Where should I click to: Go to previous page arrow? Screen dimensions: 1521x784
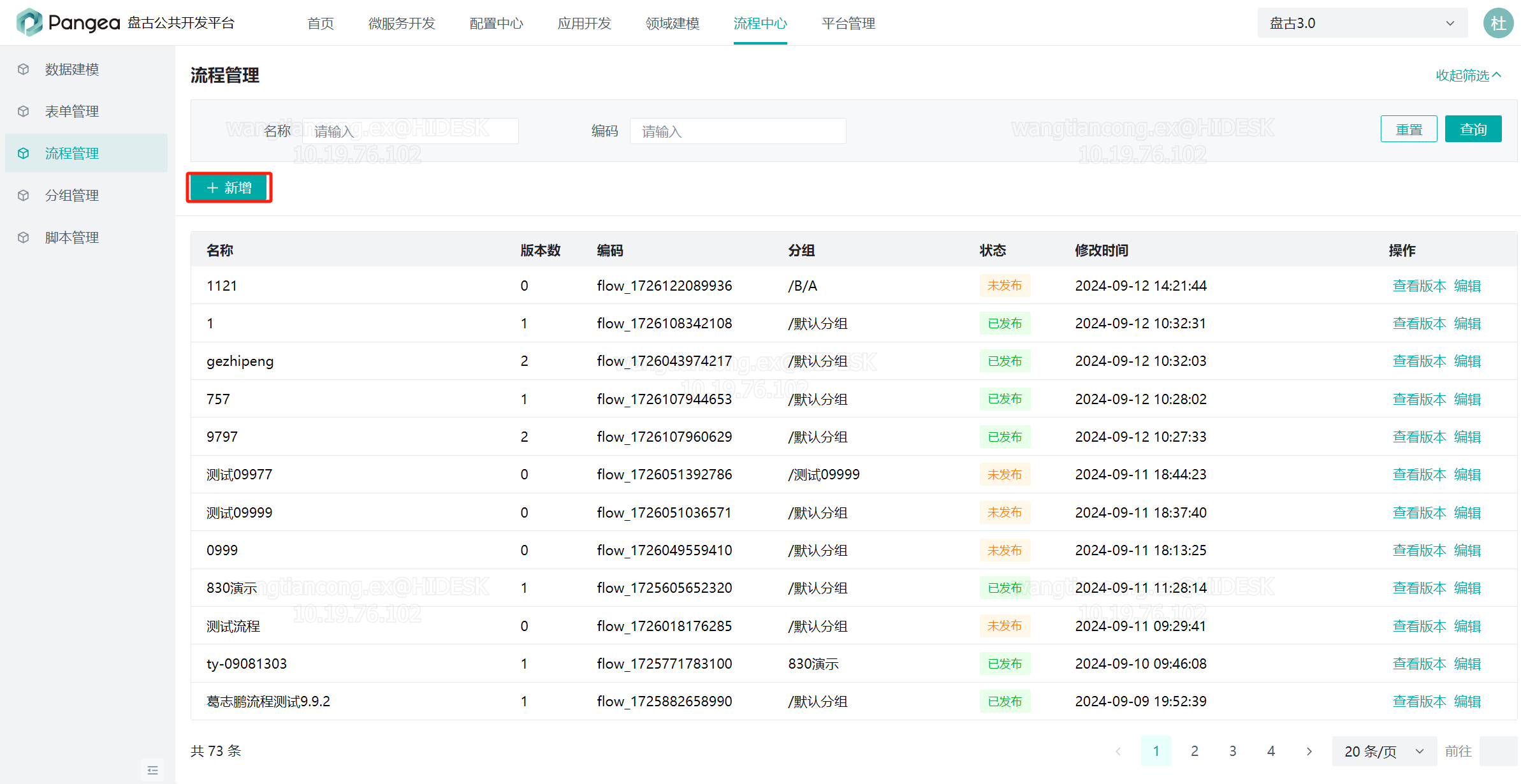point(1118,751)
